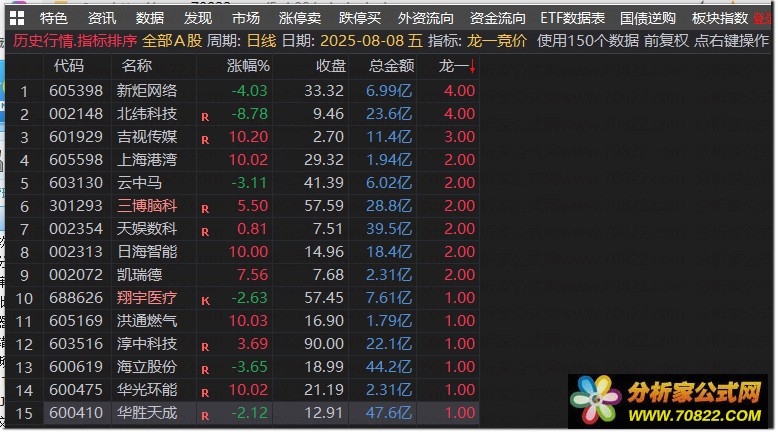Sort by 名称 column header
This screenshot has height=432, width=778.
137,65
